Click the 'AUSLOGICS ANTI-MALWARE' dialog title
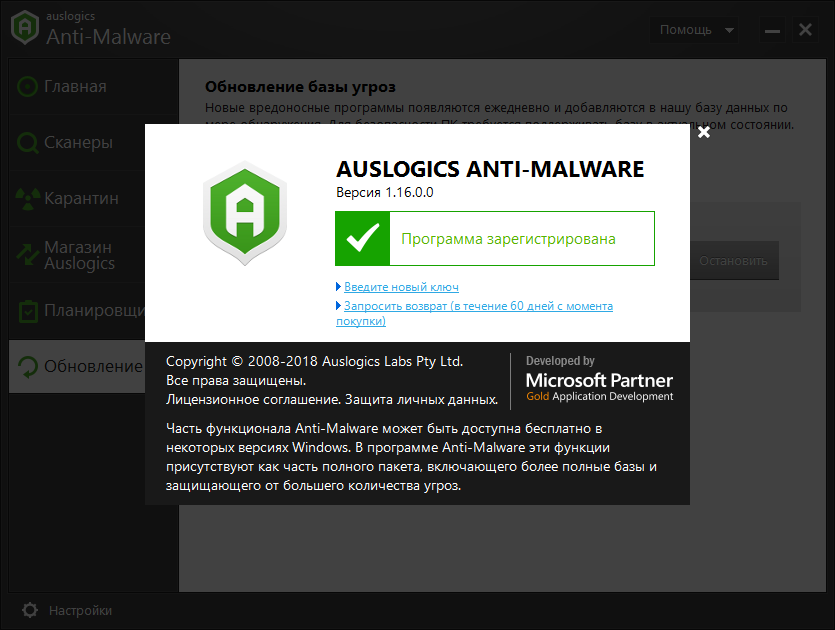Screen dimensions: 835x630 [x=490, y=169]
